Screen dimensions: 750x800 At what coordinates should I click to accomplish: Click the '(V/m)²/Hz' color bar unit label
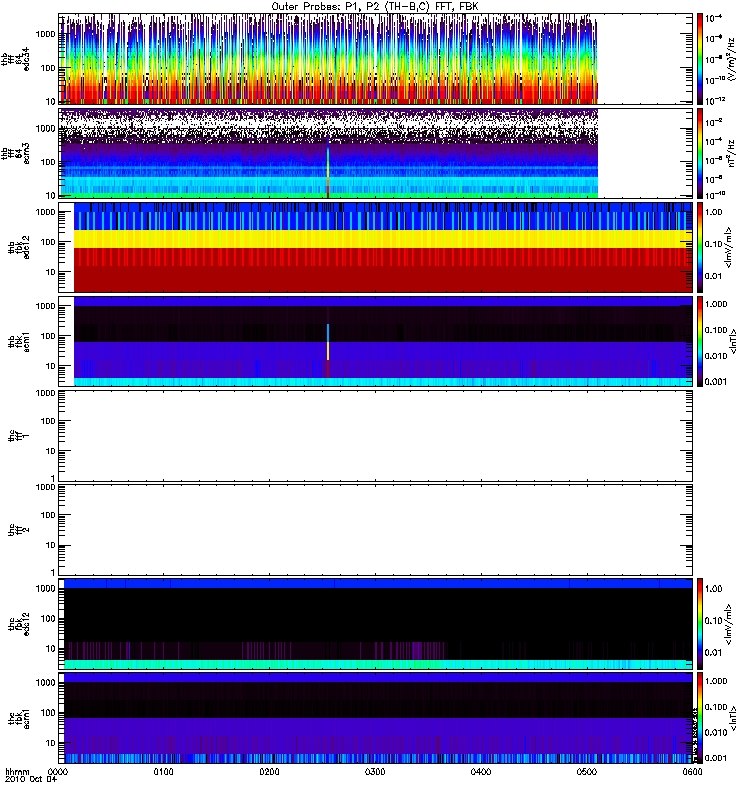732,59
